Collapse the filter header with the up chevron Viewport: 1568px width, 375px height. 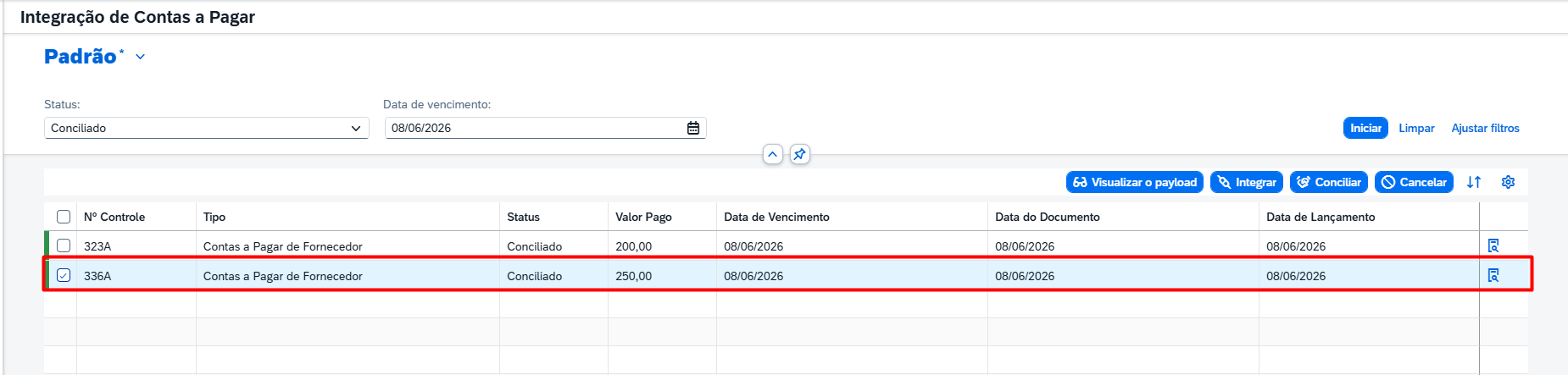click(x=772, y=154)
